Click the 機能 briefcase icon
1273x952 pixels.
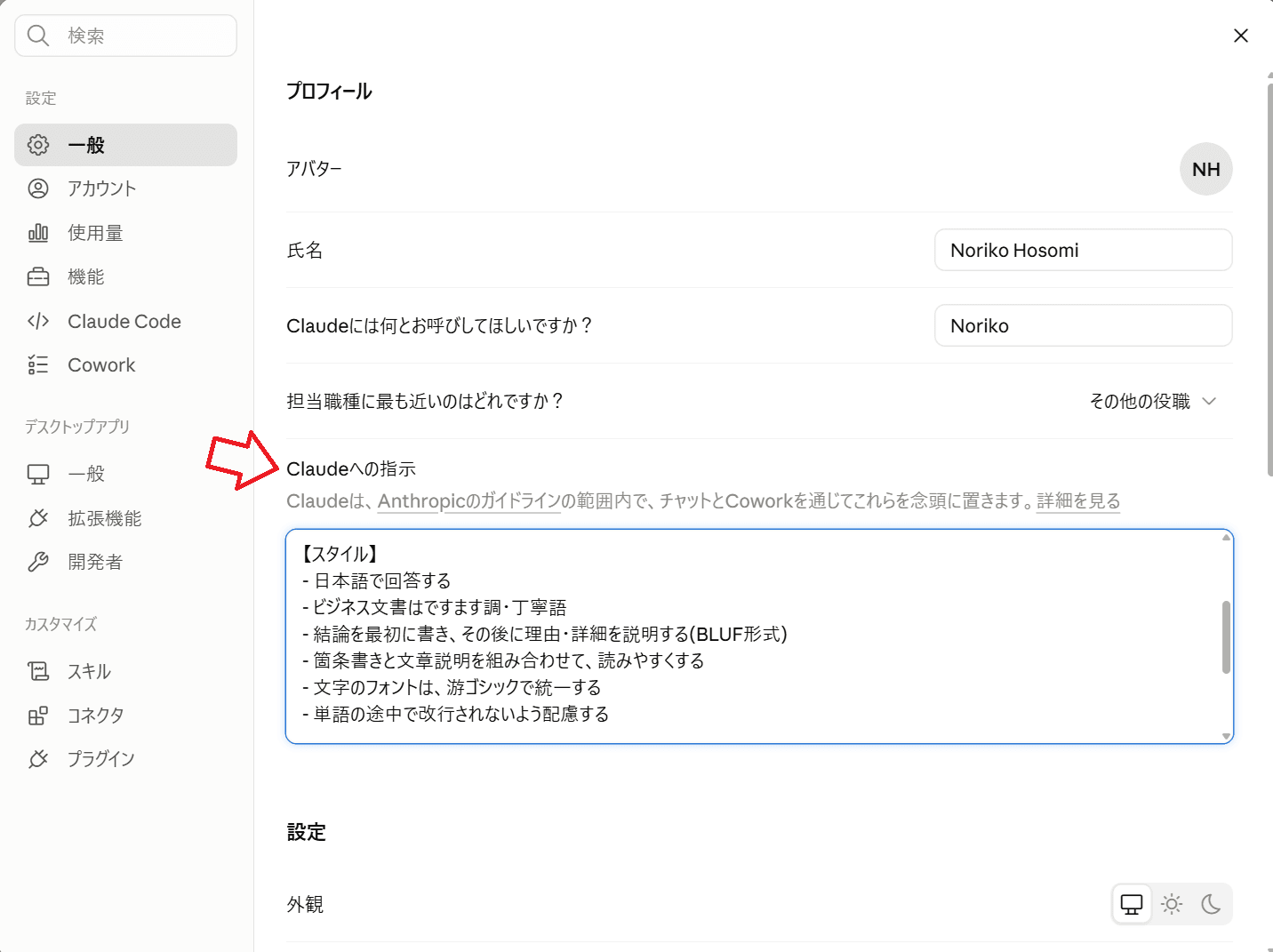click(x=38, y=277)
